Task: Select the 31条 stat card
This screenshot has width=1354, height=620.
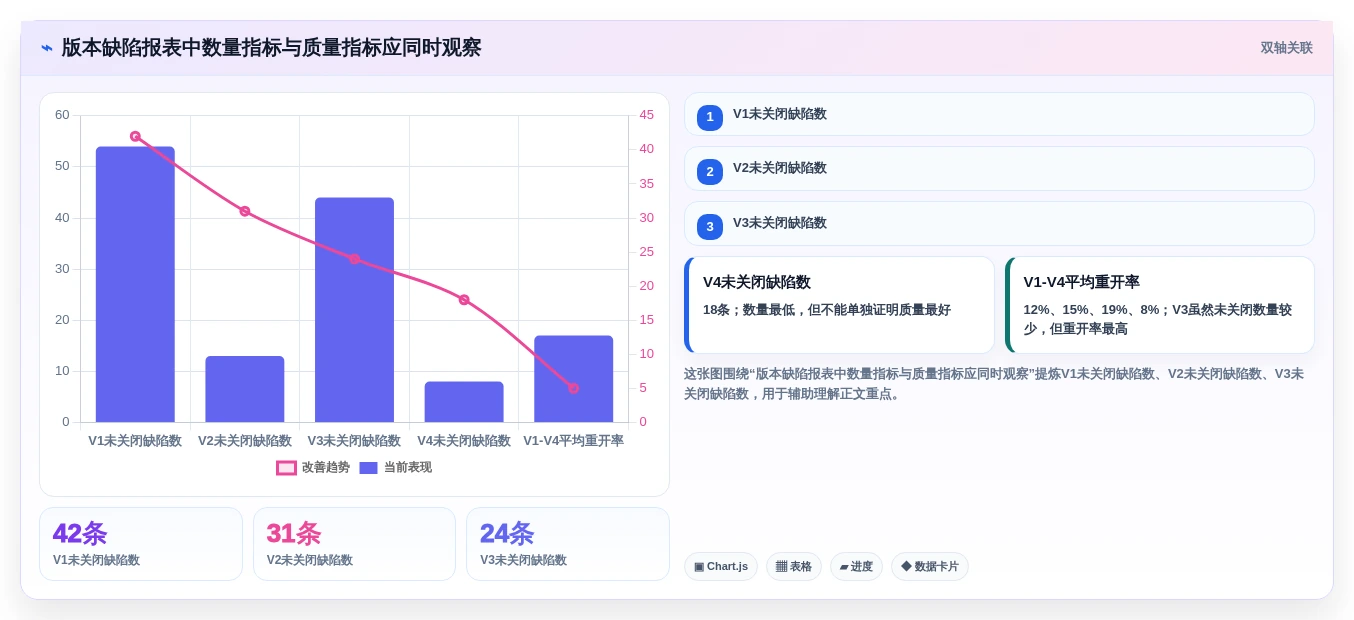Action: [x=354, y=544]
